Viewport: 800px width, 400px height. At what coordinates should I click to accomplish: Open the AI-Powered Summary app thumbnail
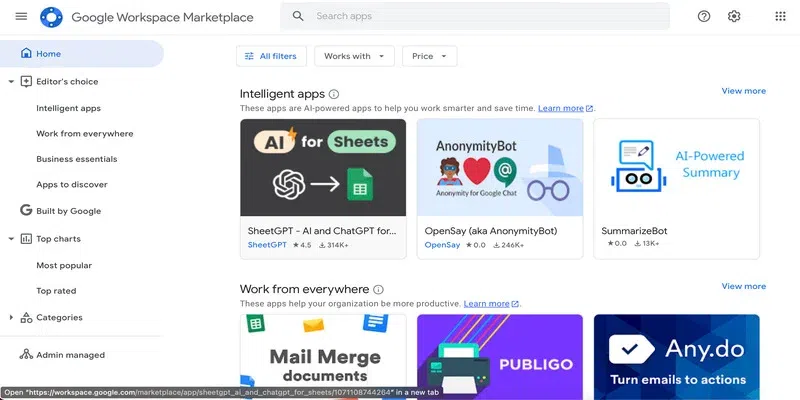tap(677, 167)
